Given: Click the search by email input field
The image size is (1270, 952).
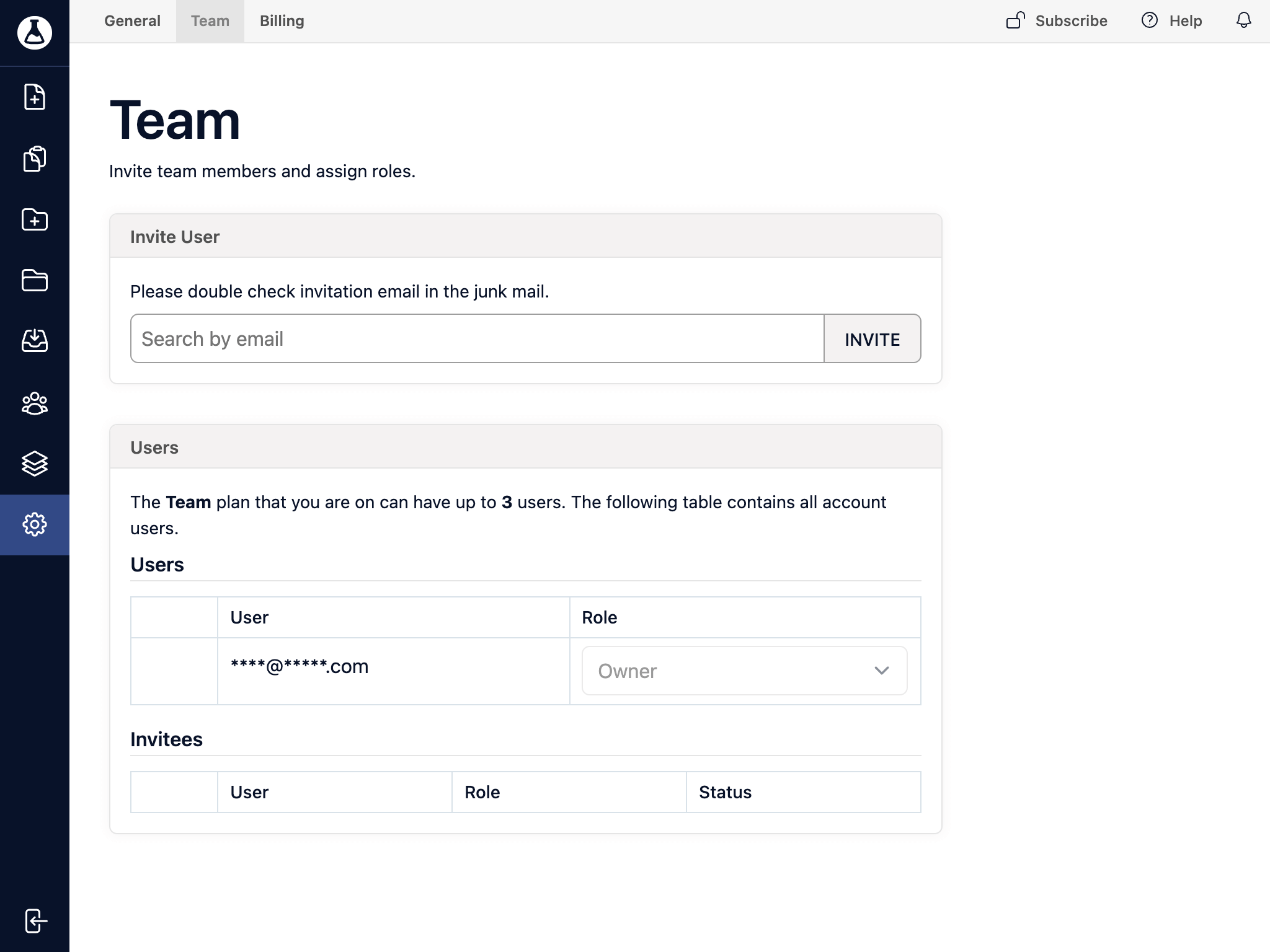Looking at the screenshot, I should [x=477, y=338].
